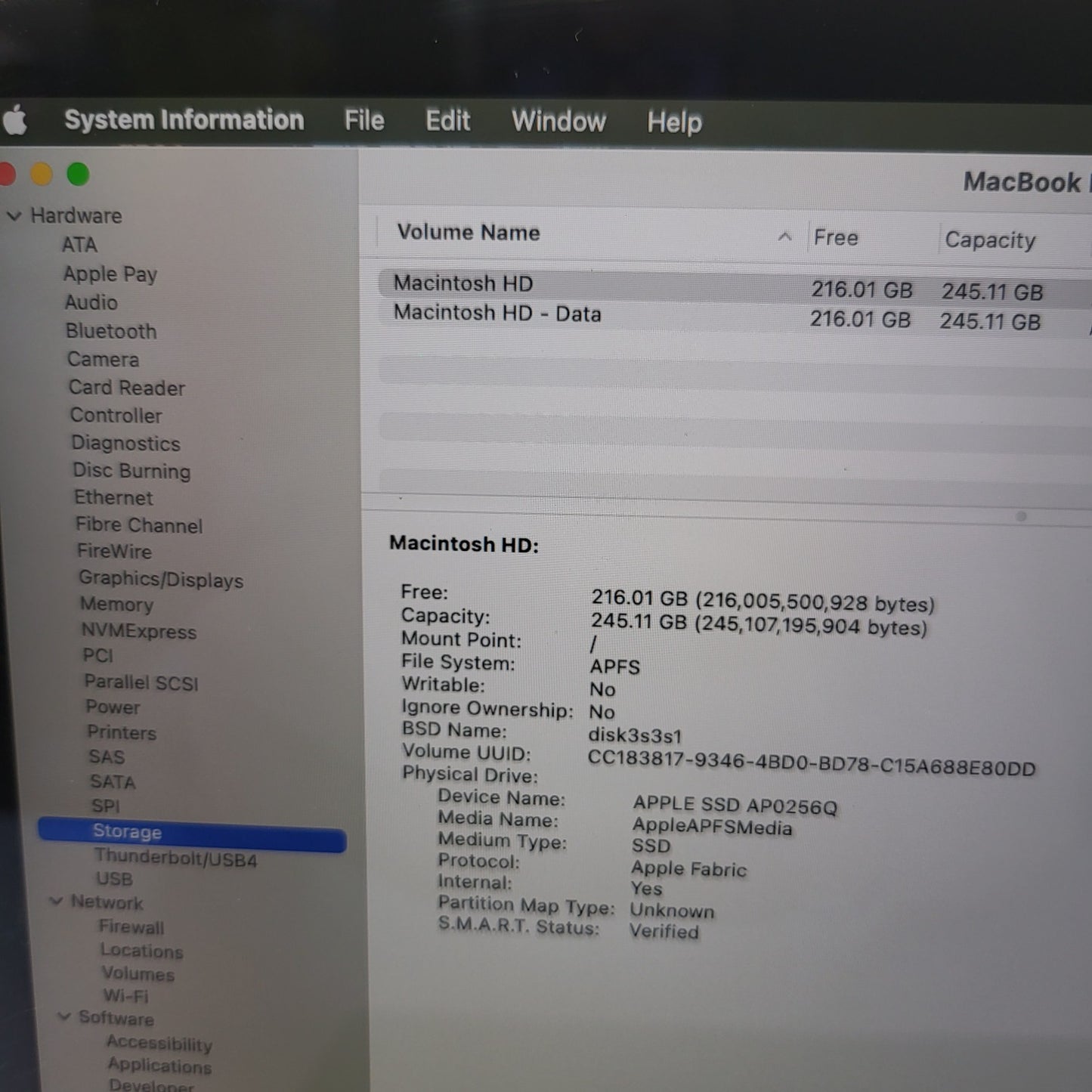Select the Hardware section header
Screen dimensions: 1092x1092
point(76,216)
